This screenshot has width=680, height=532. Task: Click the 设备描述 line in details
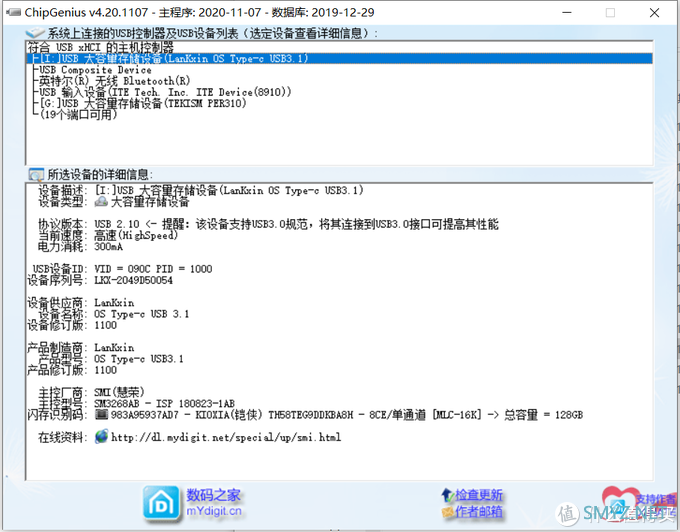point(201,190)
